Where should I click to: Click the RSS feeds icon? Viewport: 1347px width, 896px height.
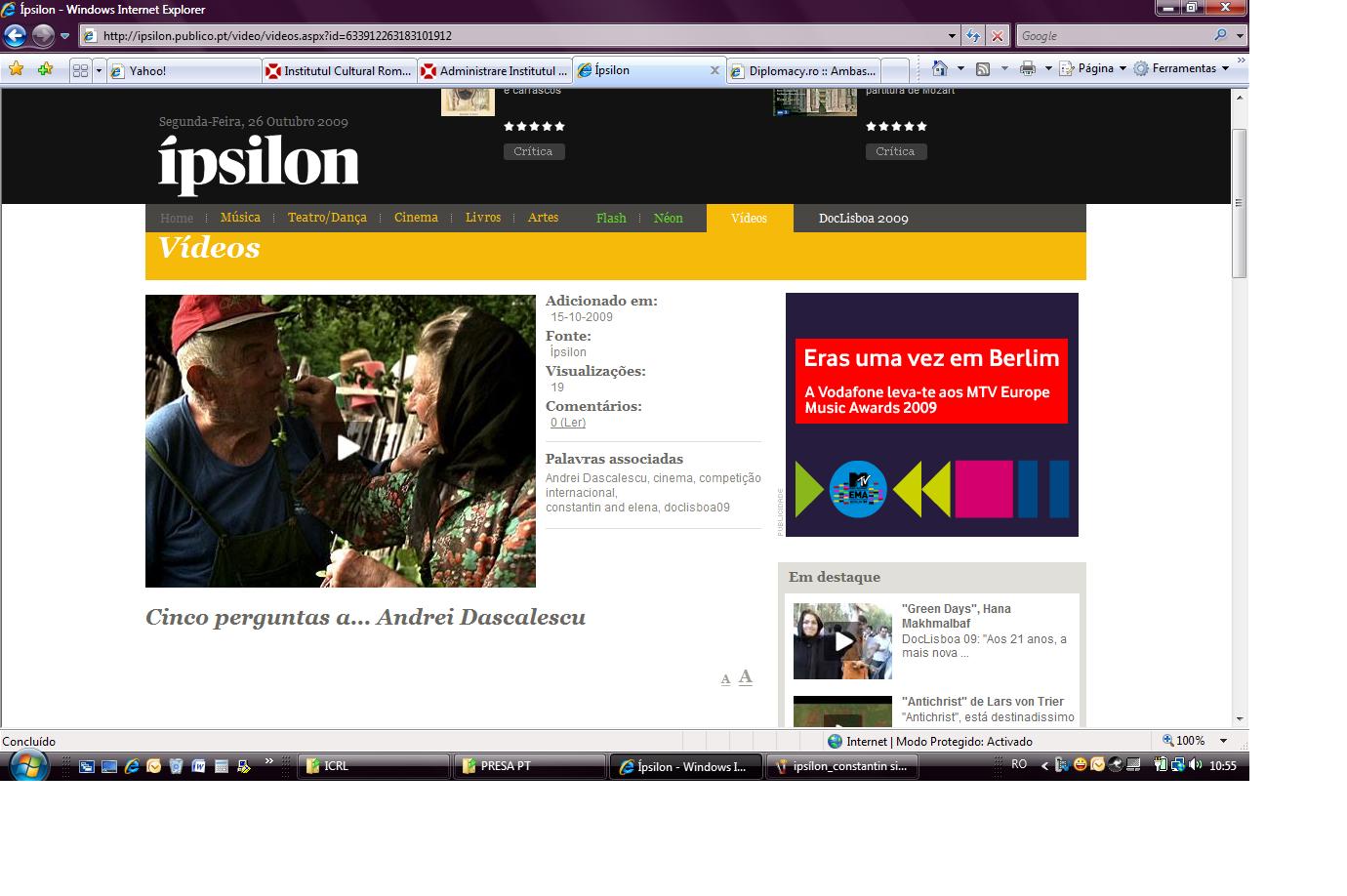[983, 68]
